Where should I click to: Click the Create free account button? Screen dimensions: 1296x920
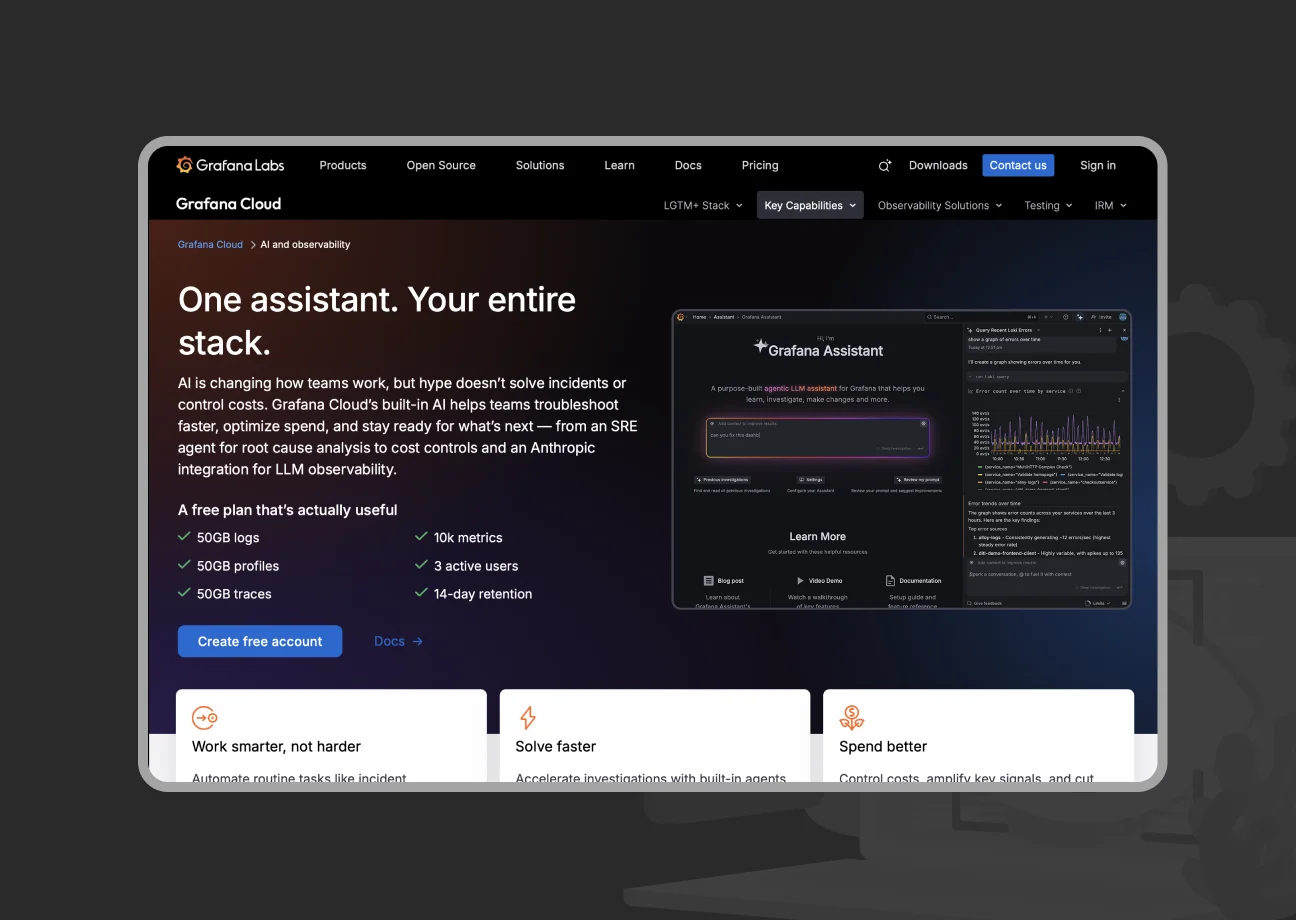[260, 641]
